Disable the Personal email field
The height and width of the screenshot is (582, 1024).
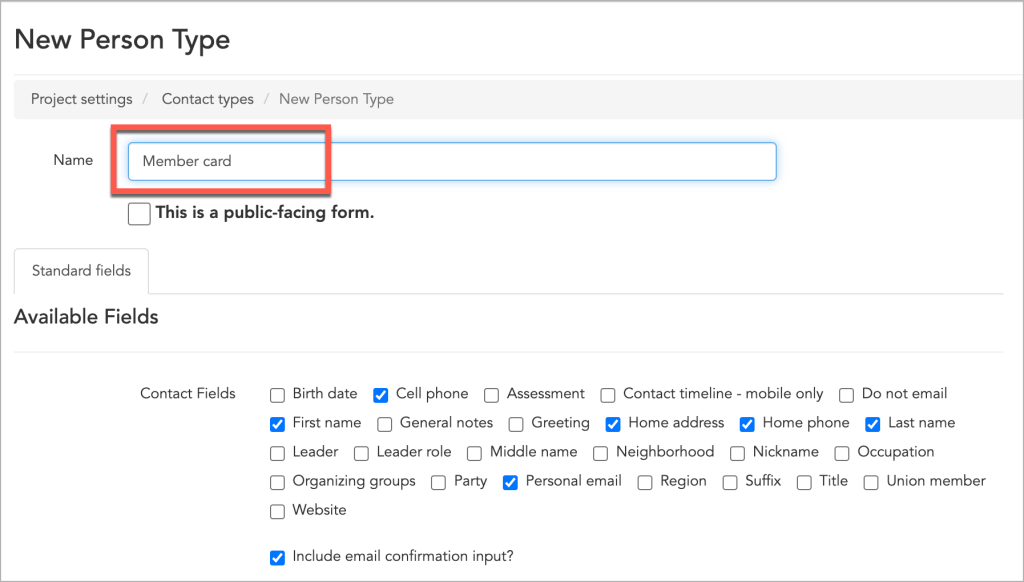coord(510,482)
